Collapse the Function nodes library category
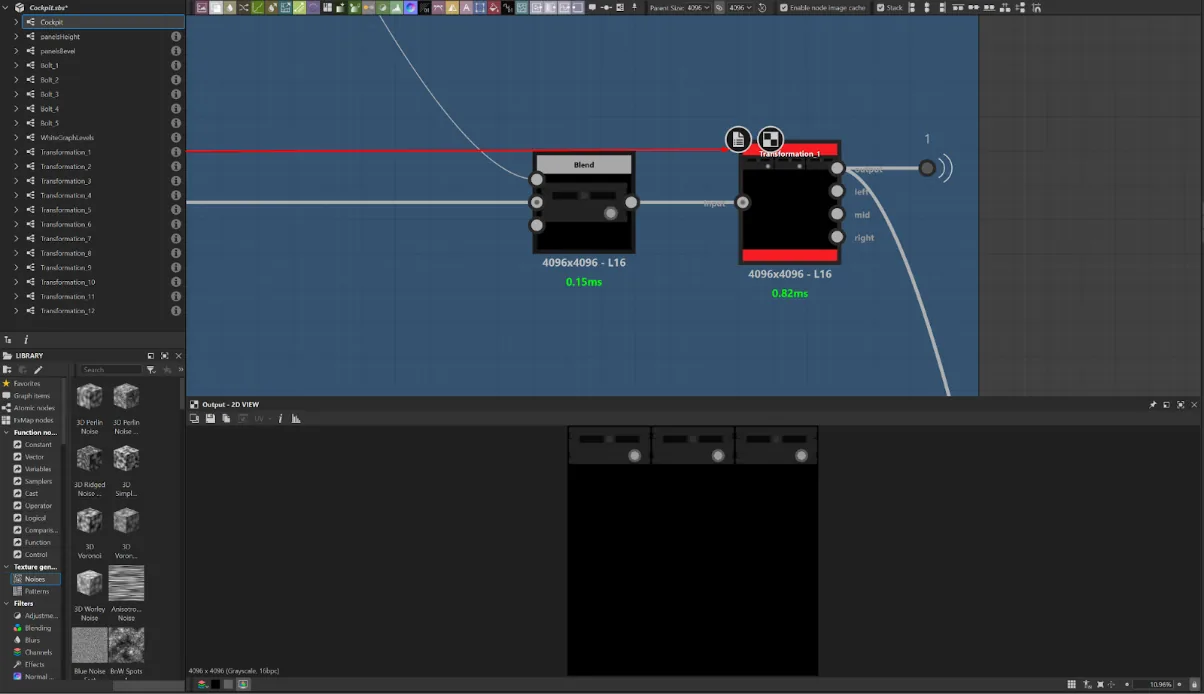1204x694 pixels. 6,433
